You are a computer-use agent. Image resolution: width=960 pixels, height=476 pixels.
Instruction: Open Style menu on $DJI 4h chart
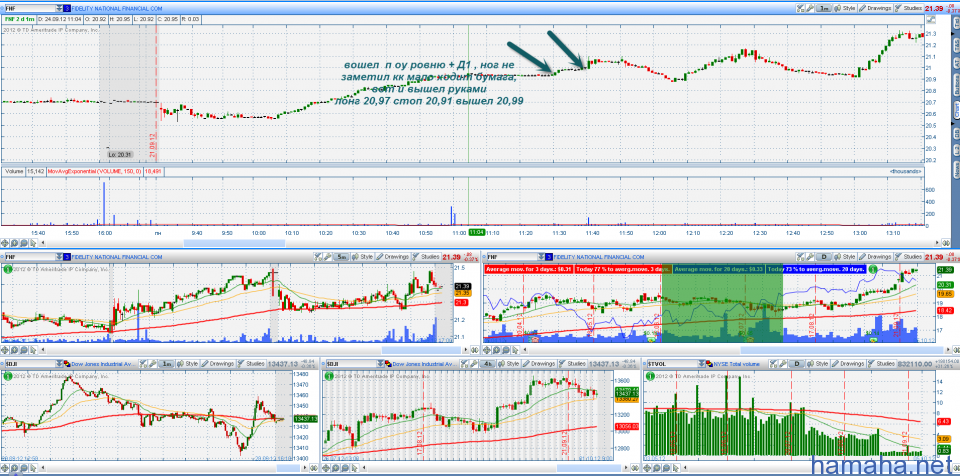pyautogui.click(x=508, y=364)
